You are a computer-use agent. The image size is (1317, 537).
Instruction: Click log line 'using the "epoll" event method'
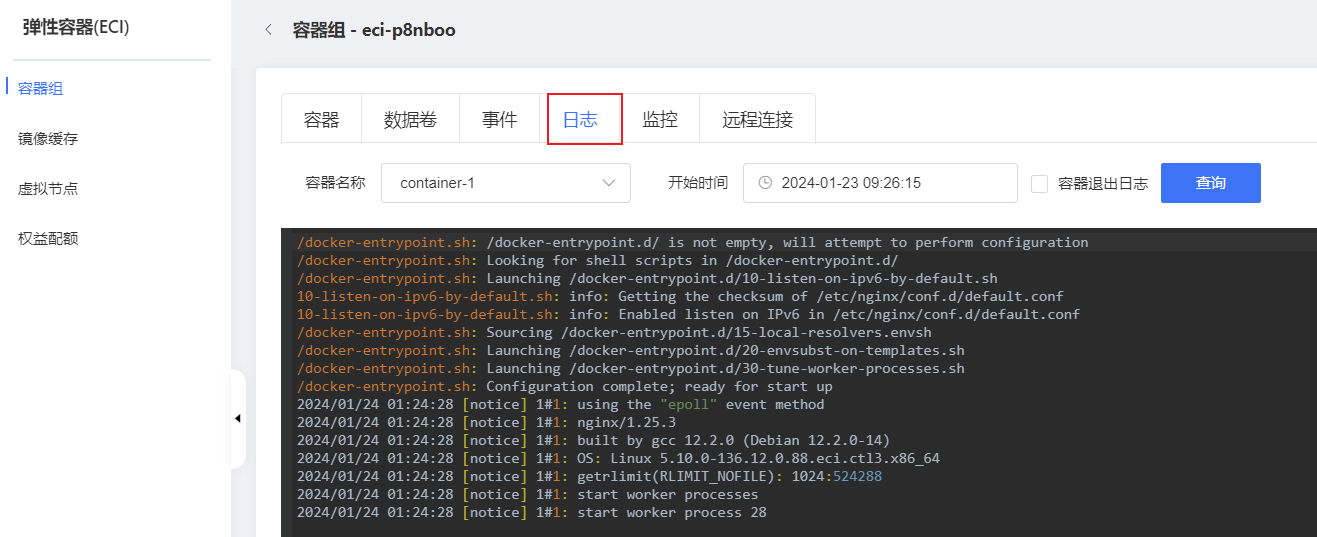coord(561,404)
